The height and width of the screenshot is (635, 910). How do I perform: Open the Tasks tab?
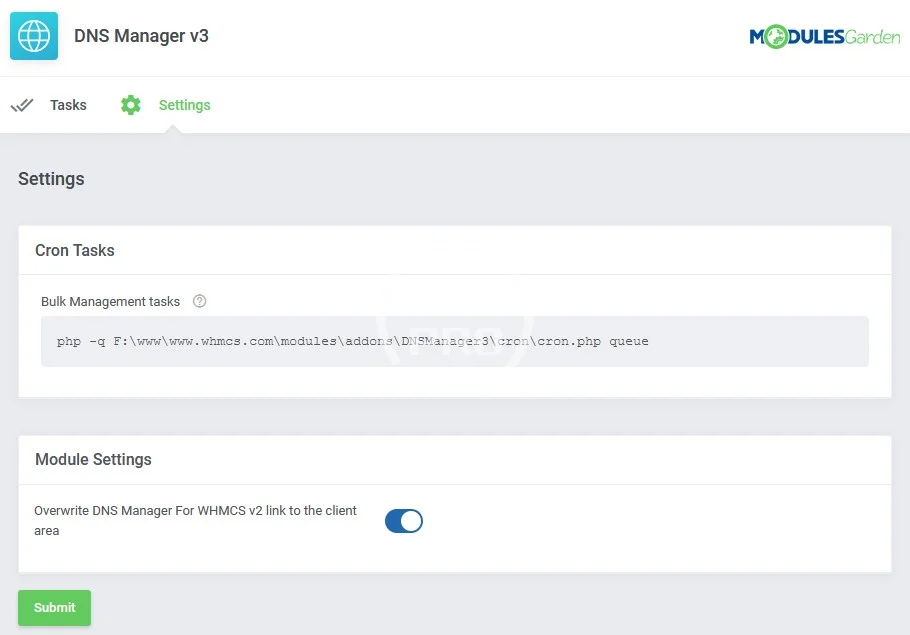68,105
